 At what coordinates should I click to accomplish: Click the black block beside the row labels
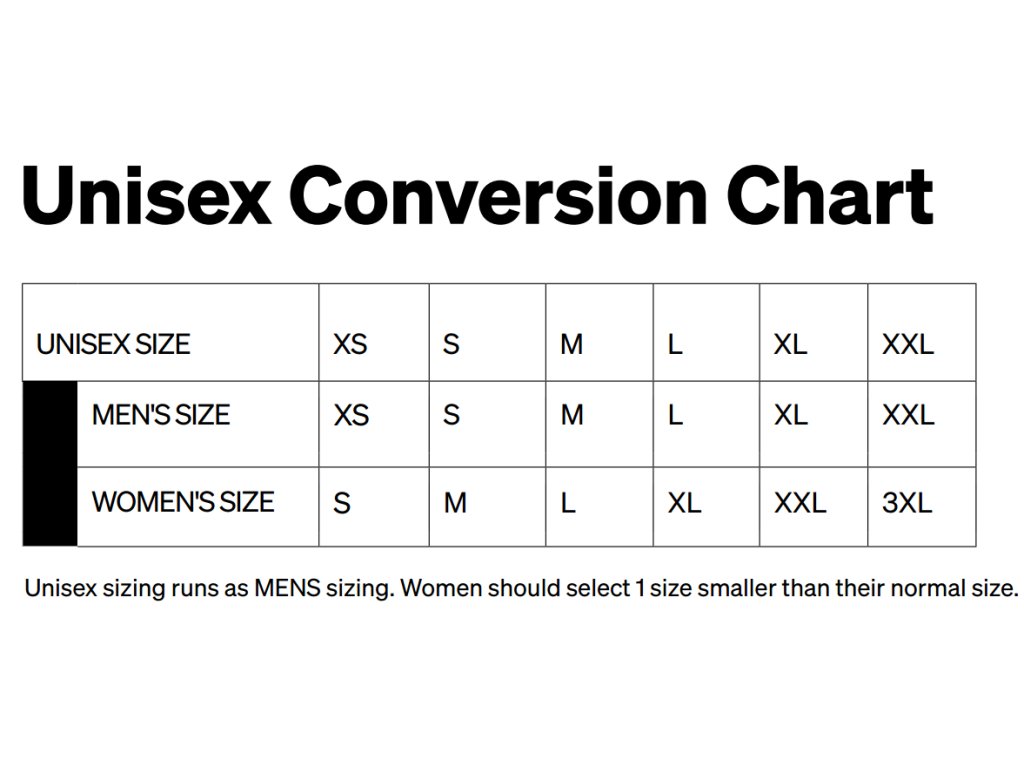(x=50, y=464)
